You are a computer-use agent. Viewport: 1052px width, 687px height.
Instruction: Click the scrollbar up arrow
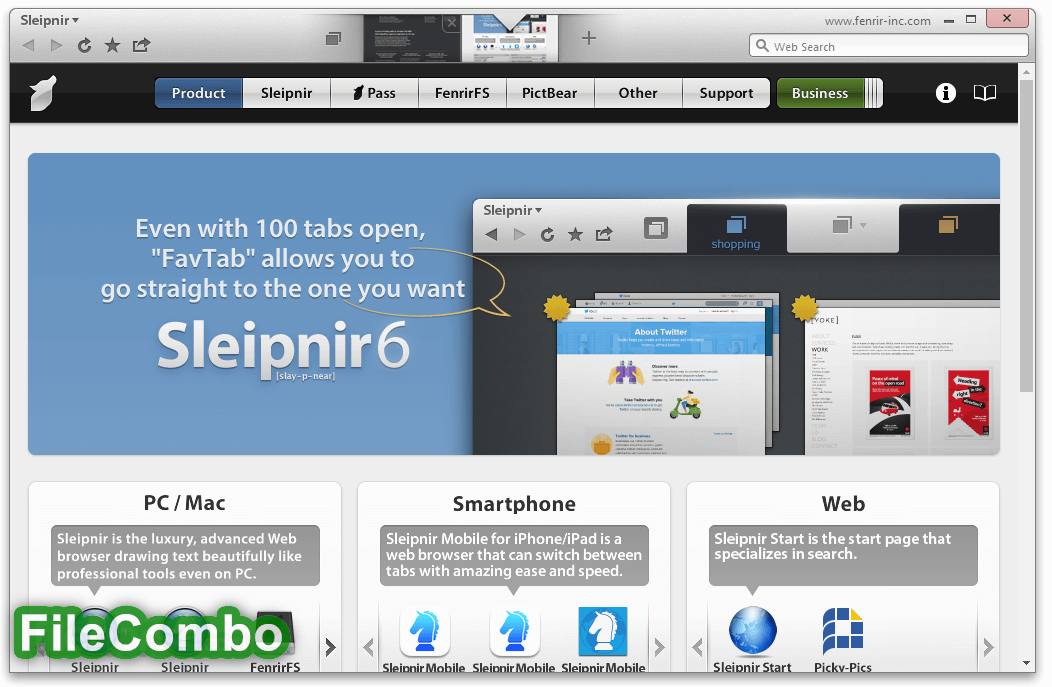(x=1027, y=70)
